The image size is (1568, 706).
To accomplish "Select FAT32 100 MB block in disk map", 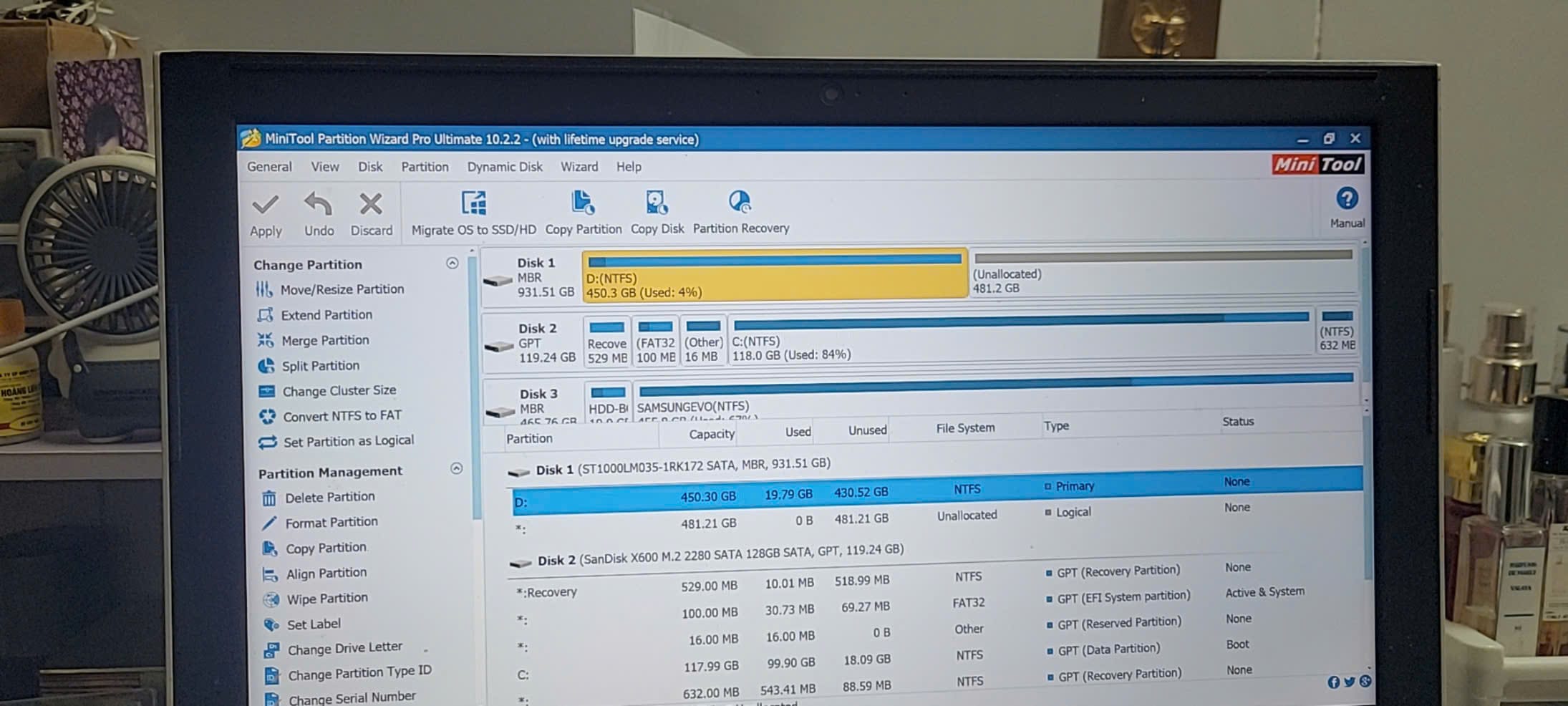I will tap(656, 341).
